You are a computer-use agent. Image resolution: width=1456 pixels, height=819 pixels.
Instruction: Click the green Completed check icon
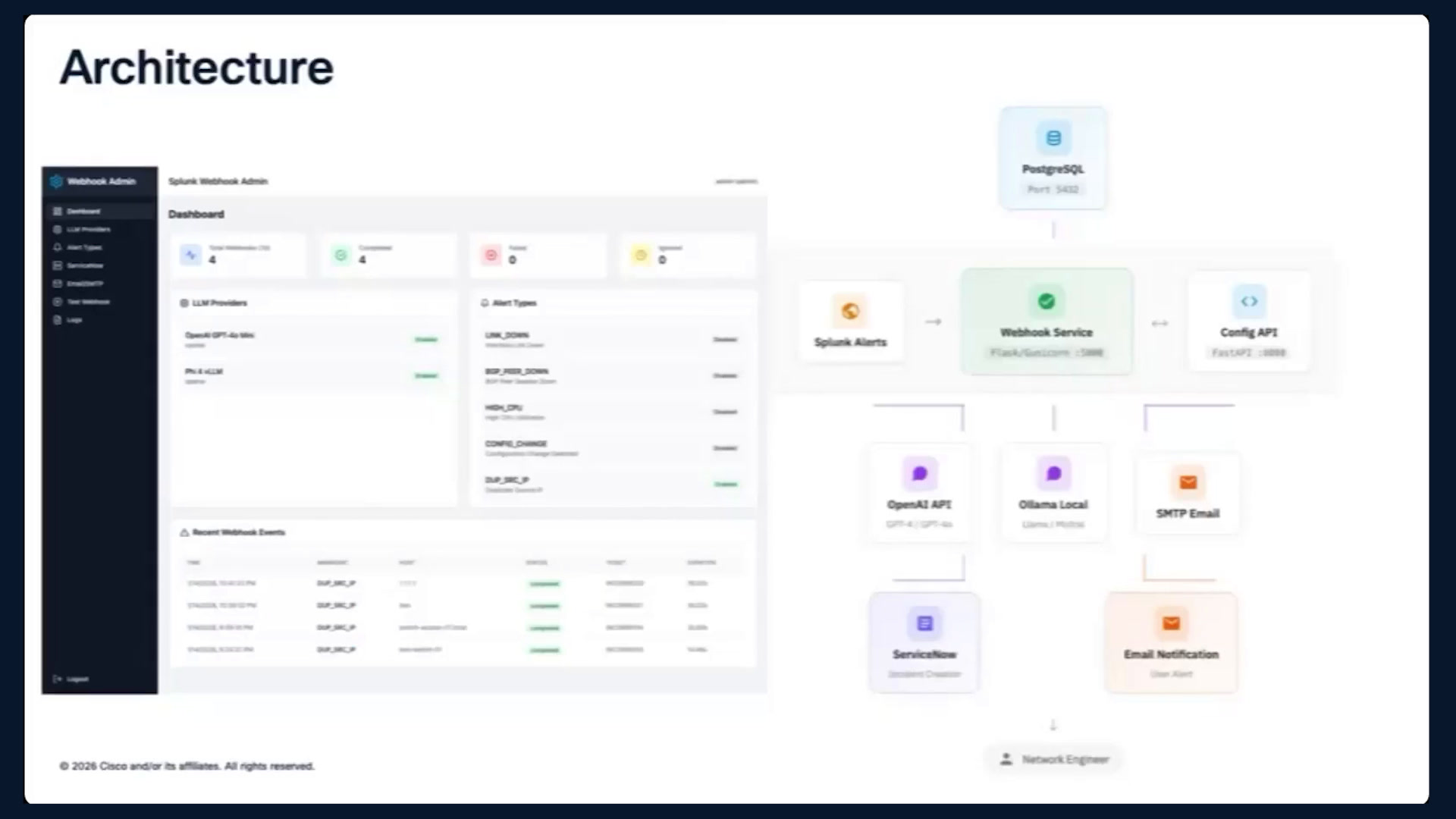341,255
